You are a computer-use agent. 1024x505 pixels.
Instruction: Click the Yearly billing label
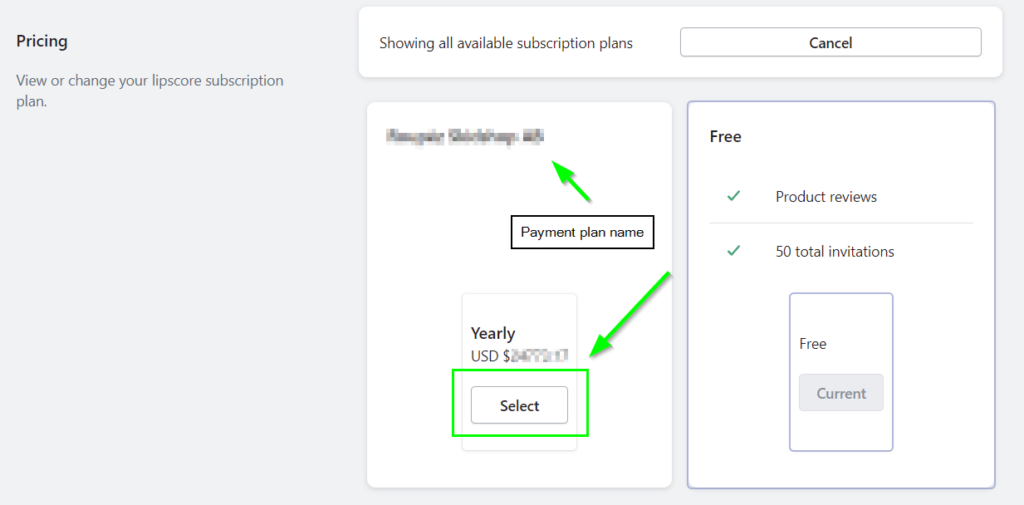pyautogui.click(x=493, y=333)
